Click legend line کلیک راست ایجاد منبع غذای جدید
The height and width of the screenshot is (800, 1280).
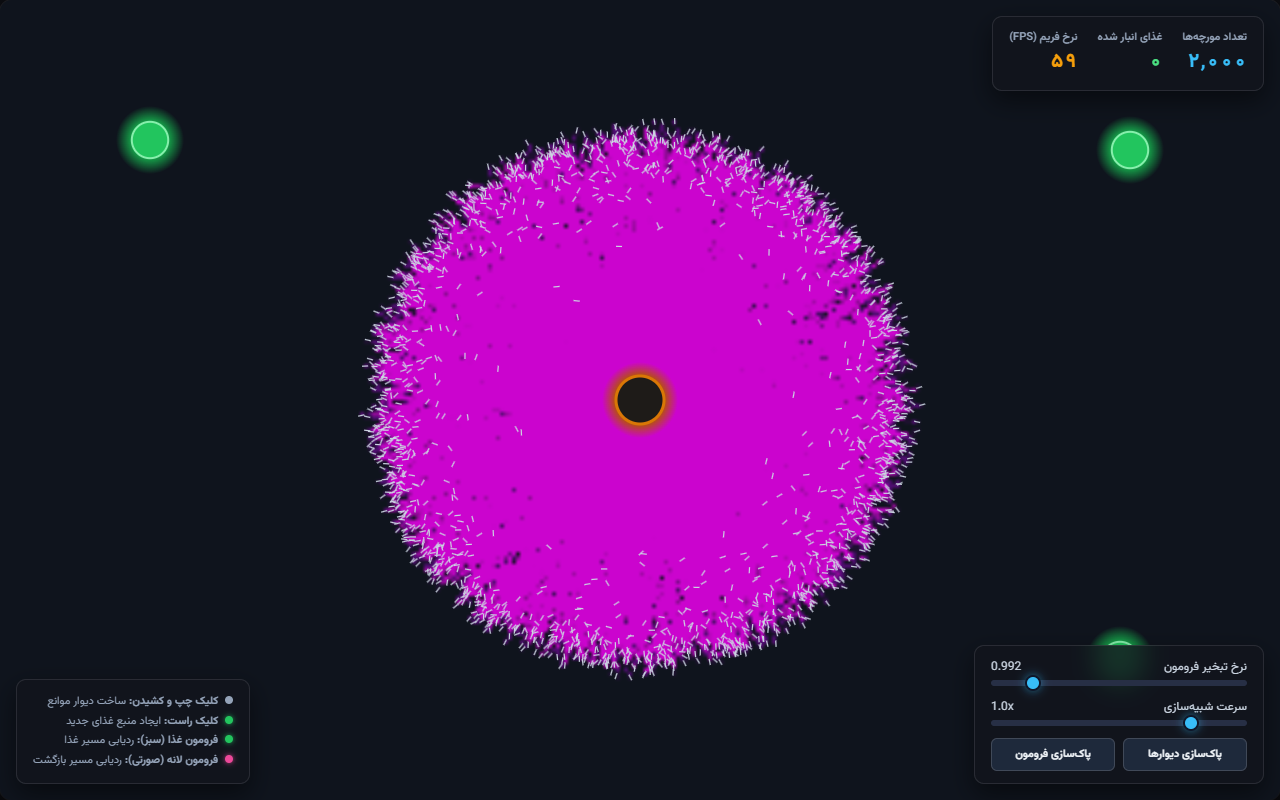pyautogui.click(x=150, y=720)
